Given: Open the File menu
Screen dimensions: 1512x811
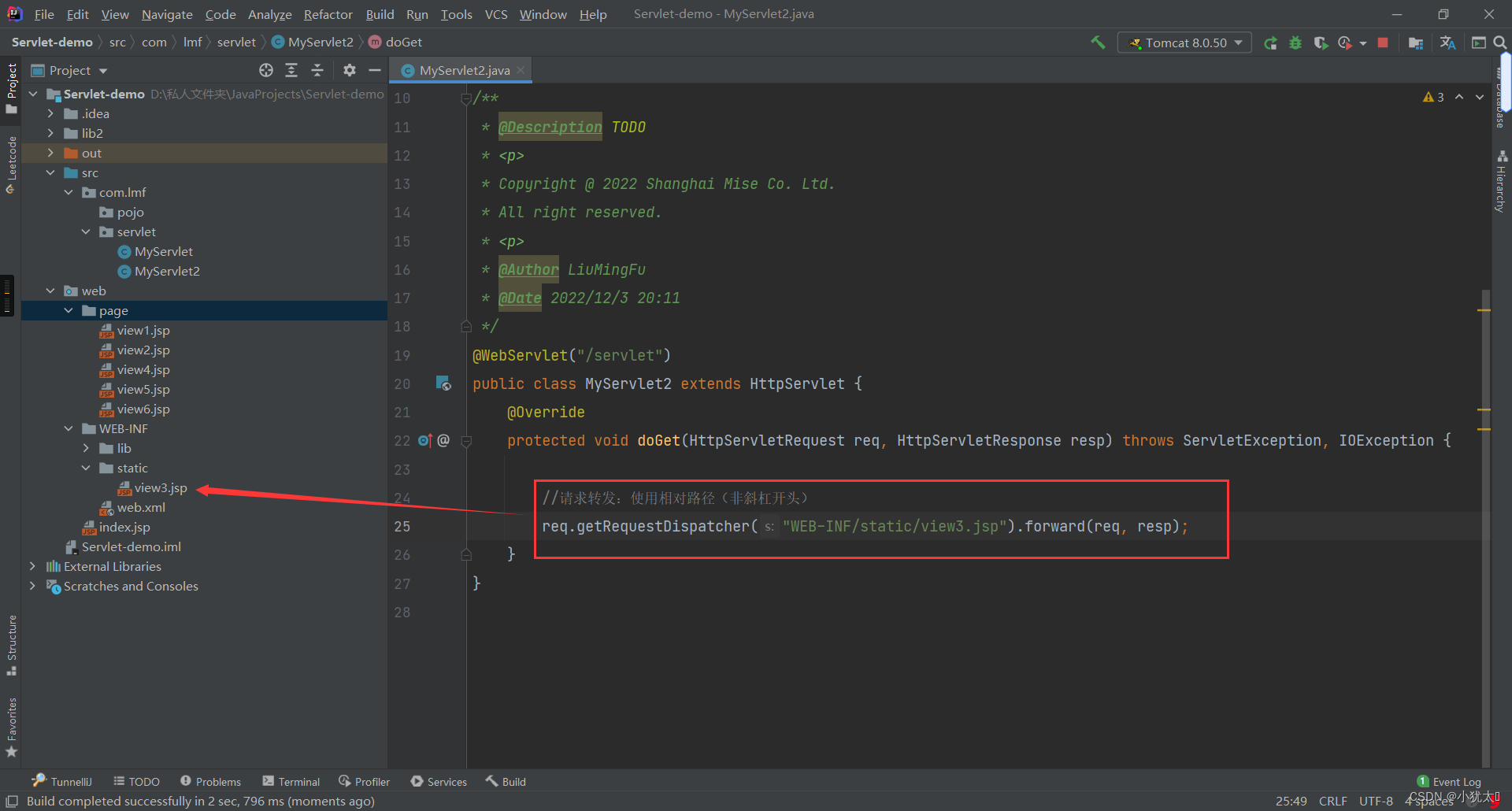Looking at the screenshot, I should point(44,14).
